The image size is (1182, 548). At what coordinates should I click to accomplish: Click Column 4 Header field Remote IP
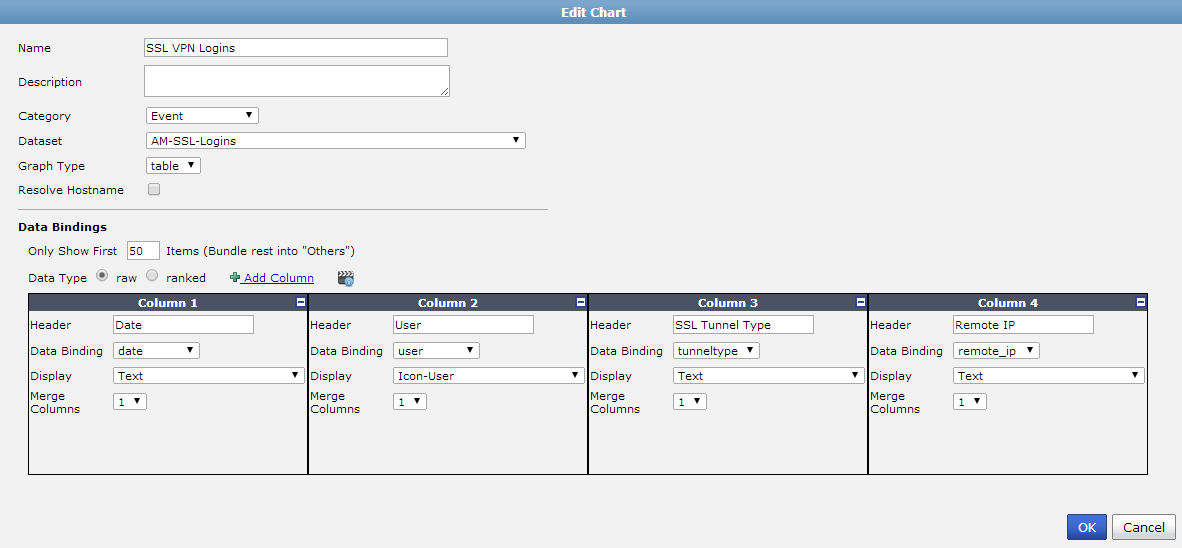[x=1024, y=324]
